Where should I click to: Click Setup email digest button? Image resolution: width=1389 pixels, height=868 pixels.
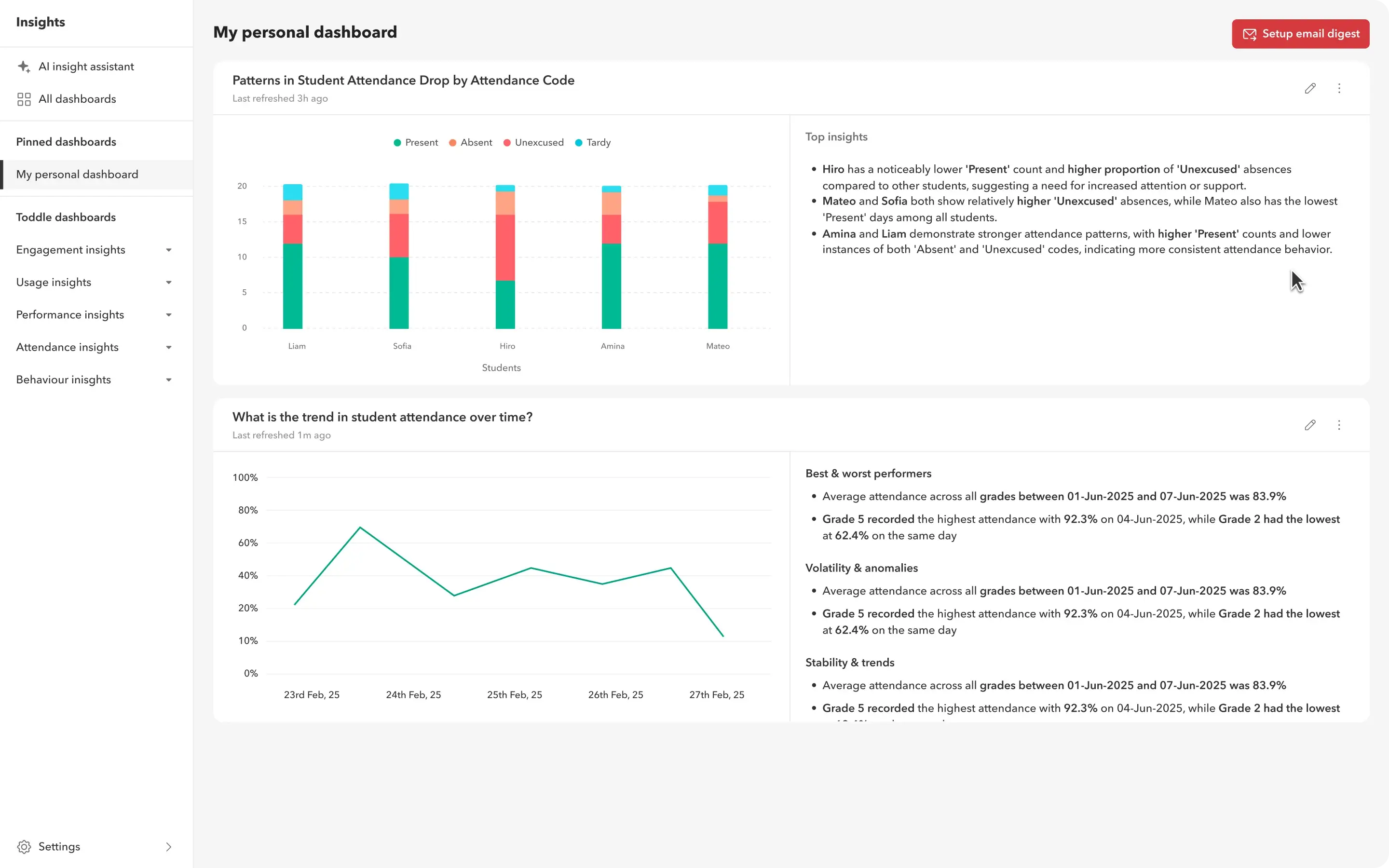[1301, 34]
